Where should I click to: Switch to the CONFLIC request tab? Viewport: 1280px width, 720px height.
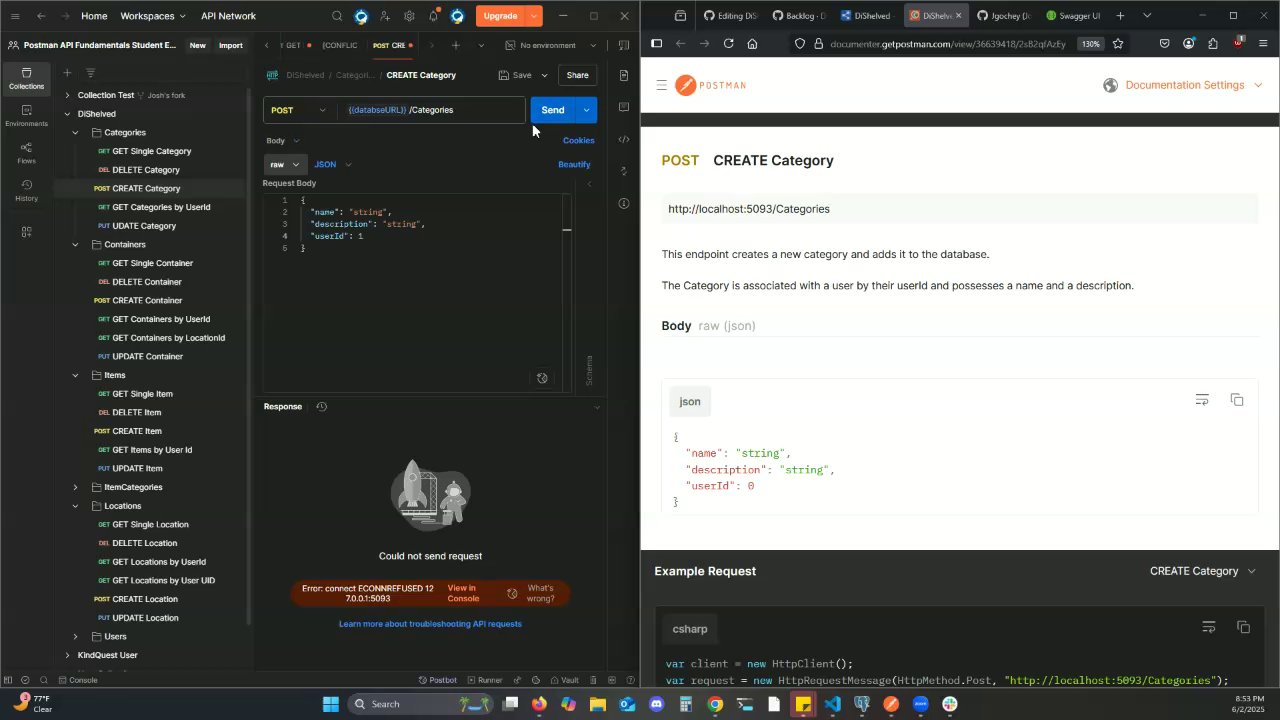340,45
